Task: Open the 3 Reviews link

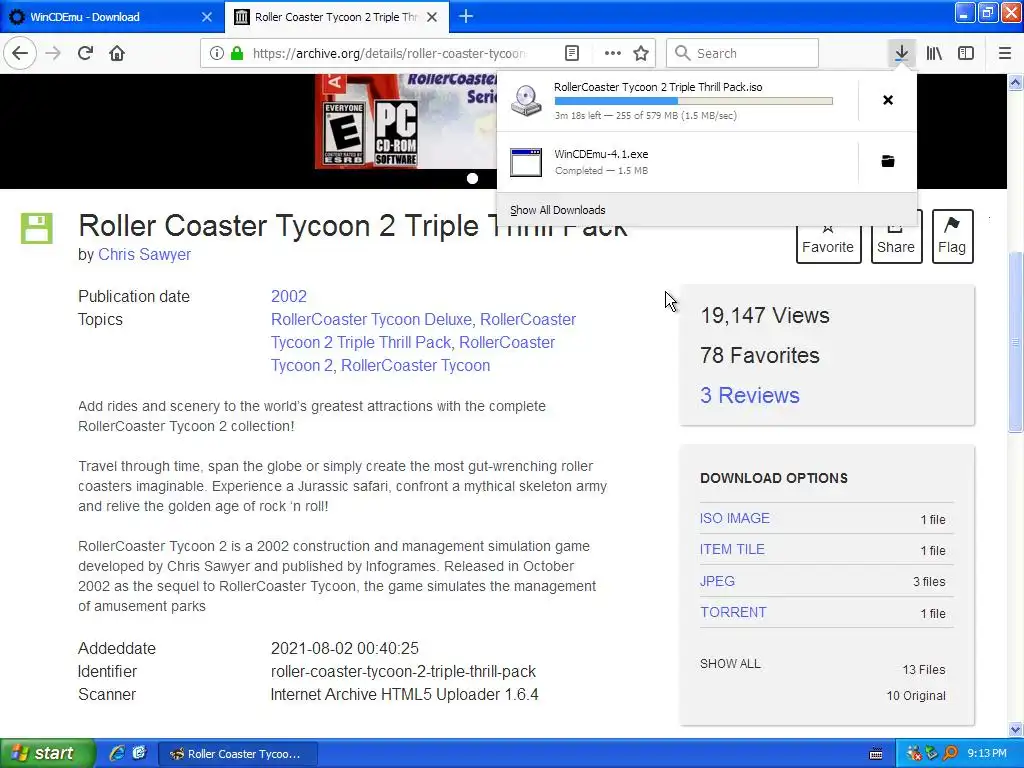Action: coord(750,395)
